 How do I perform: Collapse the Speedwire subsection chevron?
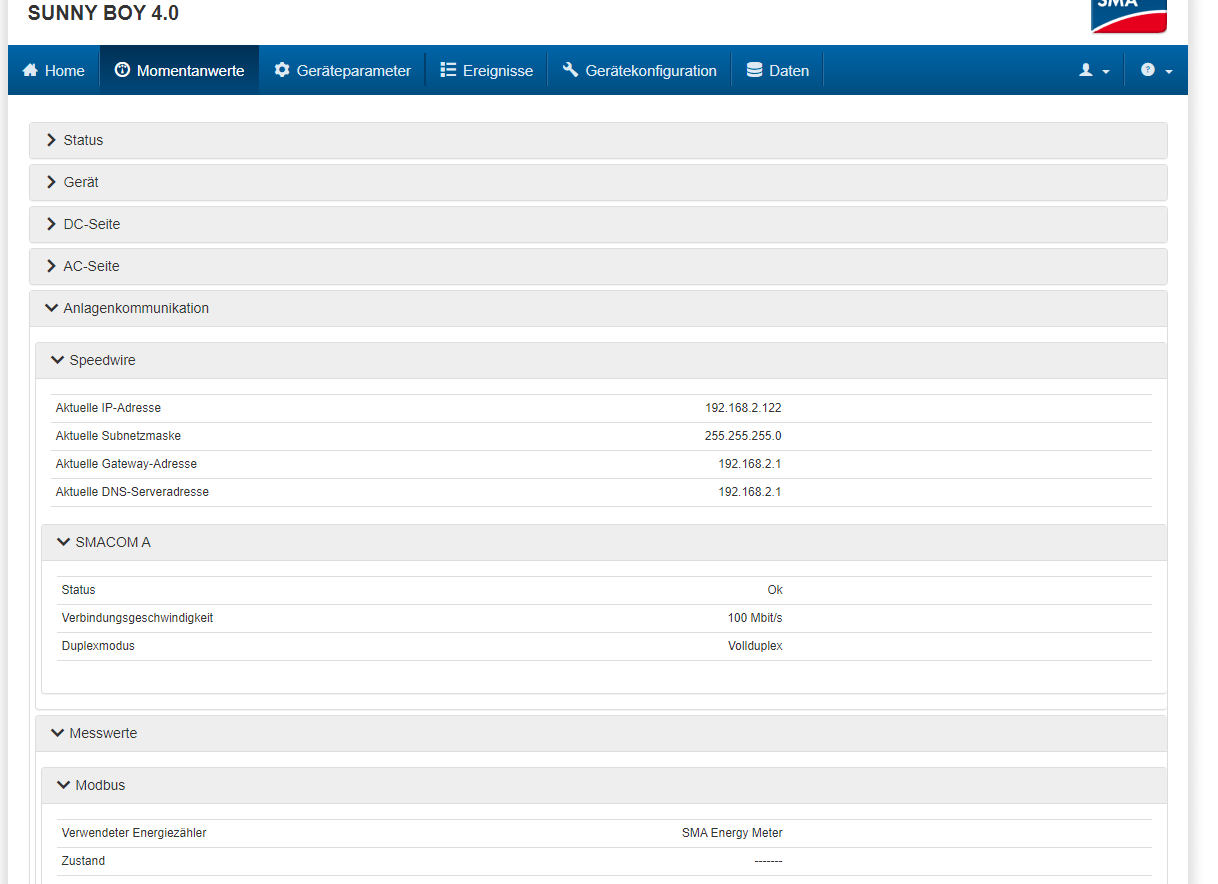[58, 360]
